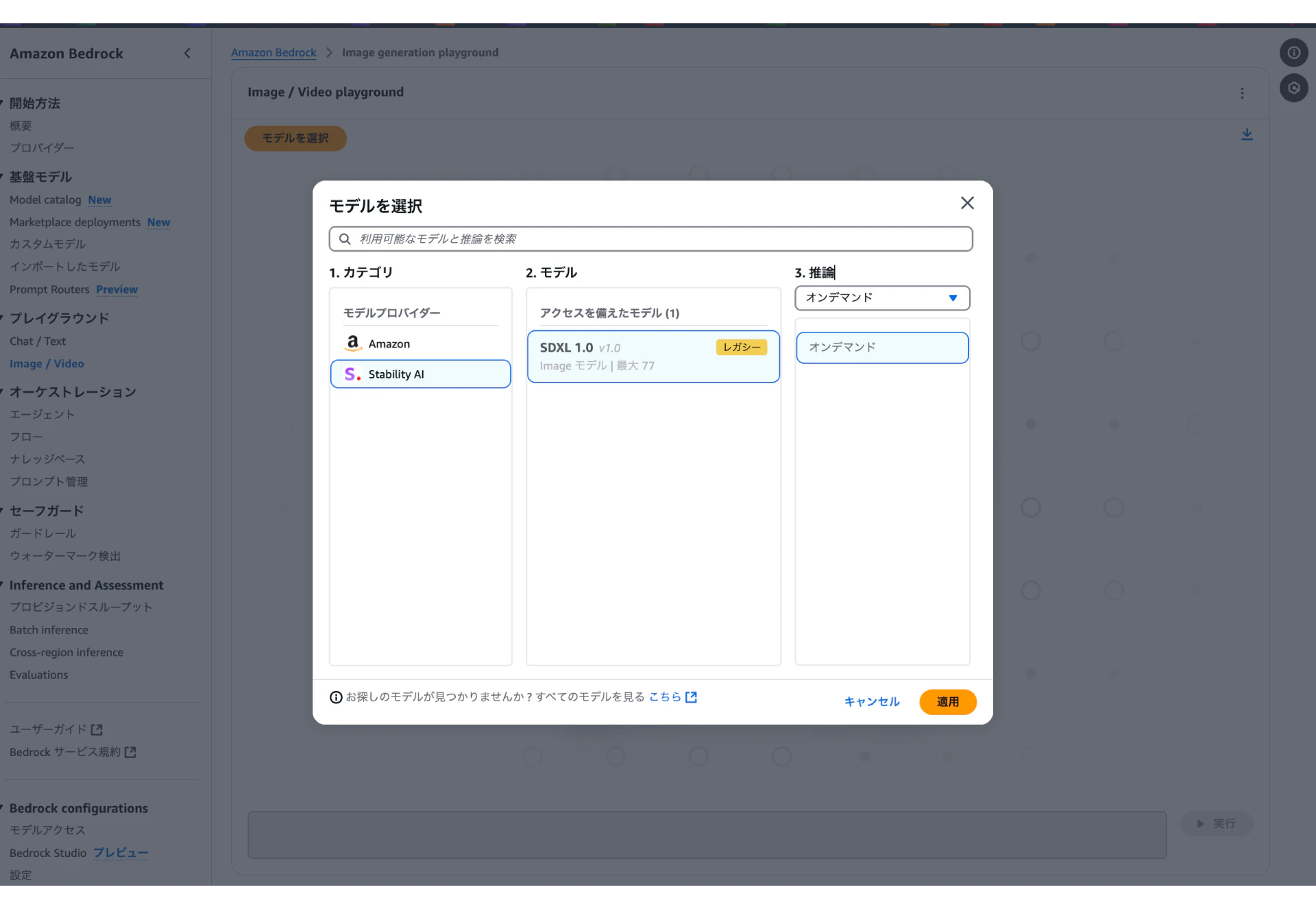Screen dimensions: 1316x909
Task: Close the モデルを選択 dialog with X
Action: (967, 203)
